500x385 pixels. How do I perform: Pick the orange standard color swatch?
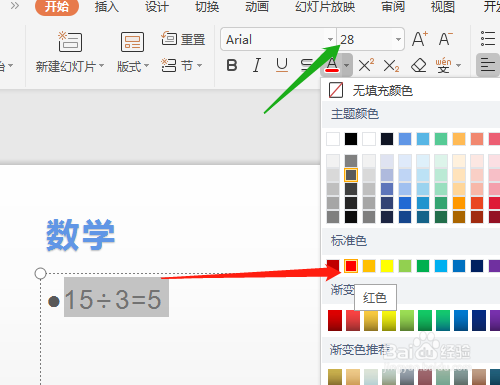(369, 266)
